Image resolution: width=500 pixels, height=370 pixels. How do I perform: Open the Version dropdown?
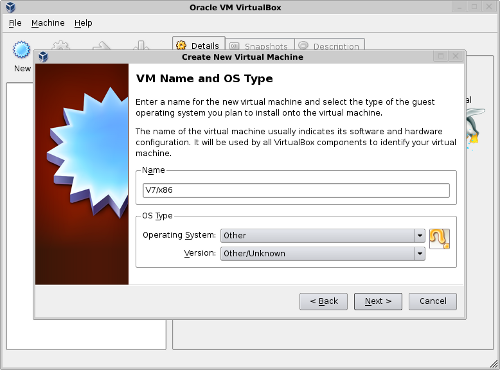point(323,253)
